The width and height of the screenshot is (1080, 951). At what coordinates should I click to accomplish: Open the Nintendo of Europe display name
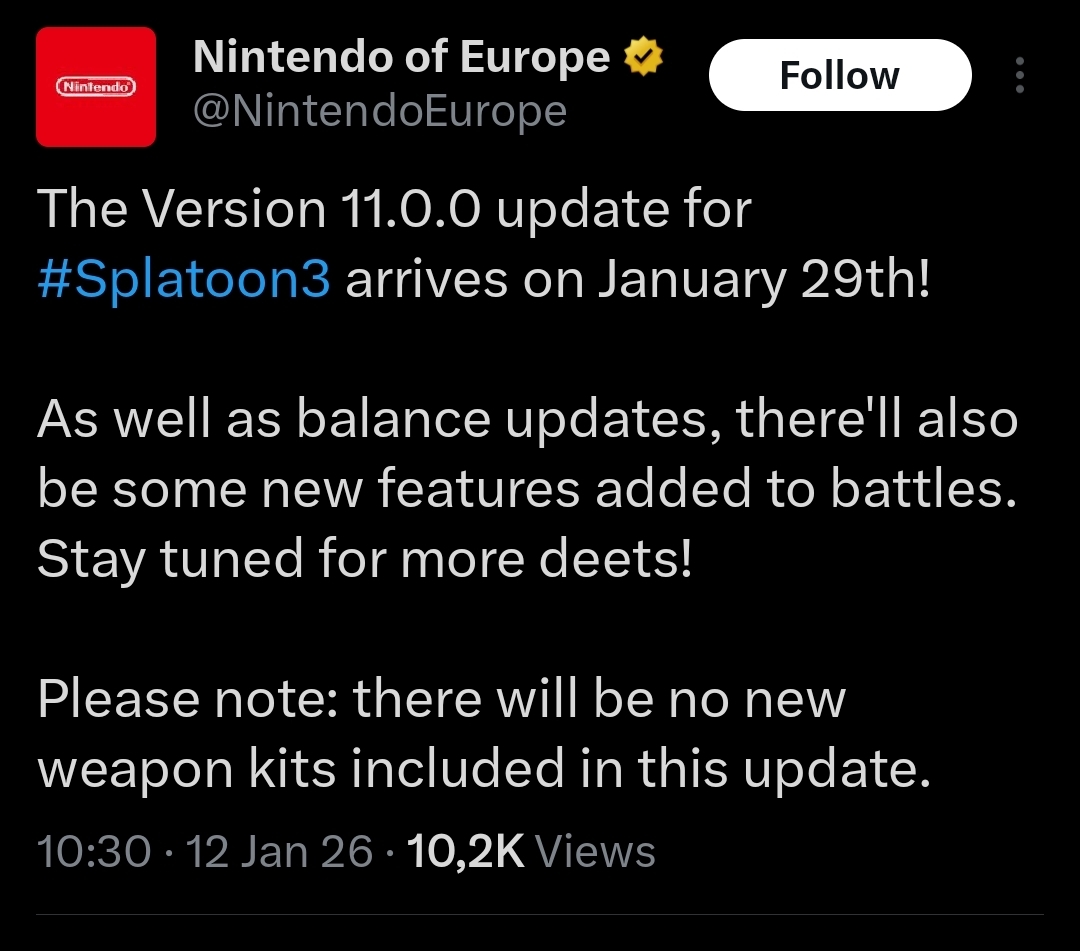(x=400, y=57)
